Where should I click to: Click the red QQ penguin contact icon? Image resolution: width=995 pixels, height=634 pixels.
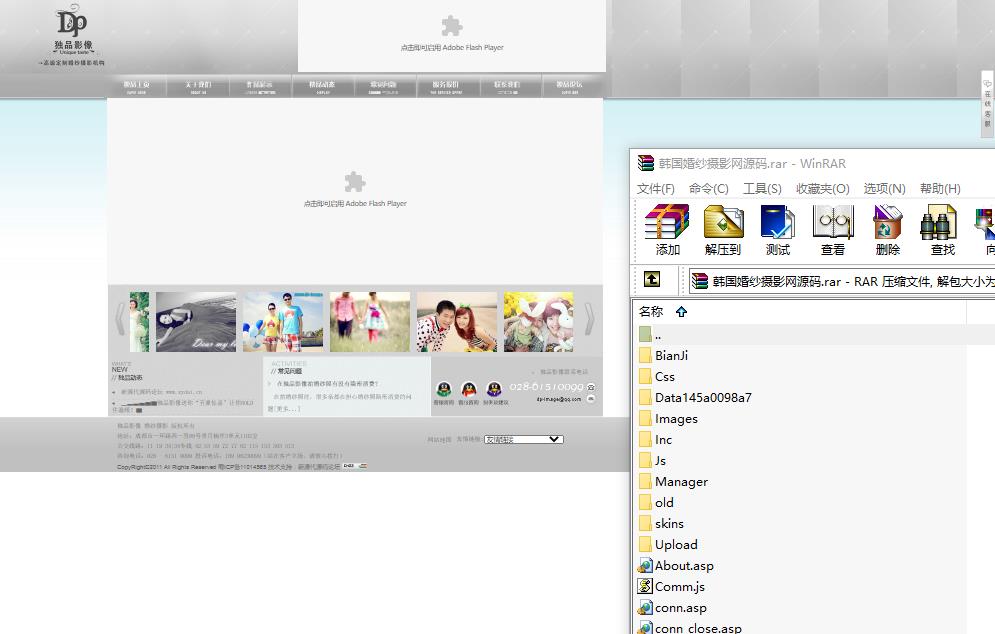(x=469, y=389)
